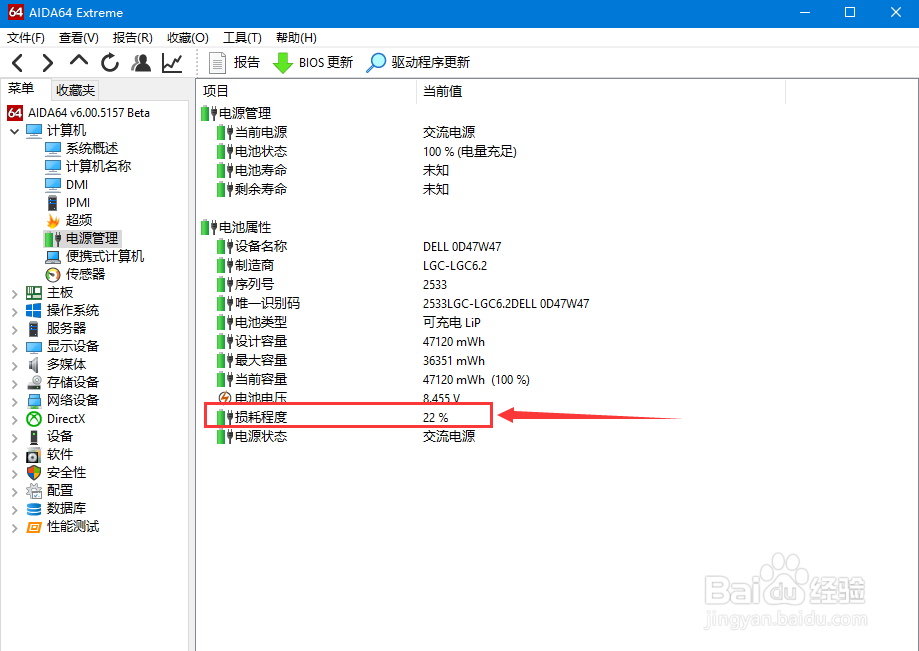The height and width of the screenshot is (651, 919).
Task: Expand the 存储设备 tree node
Action: click(15, 383)
